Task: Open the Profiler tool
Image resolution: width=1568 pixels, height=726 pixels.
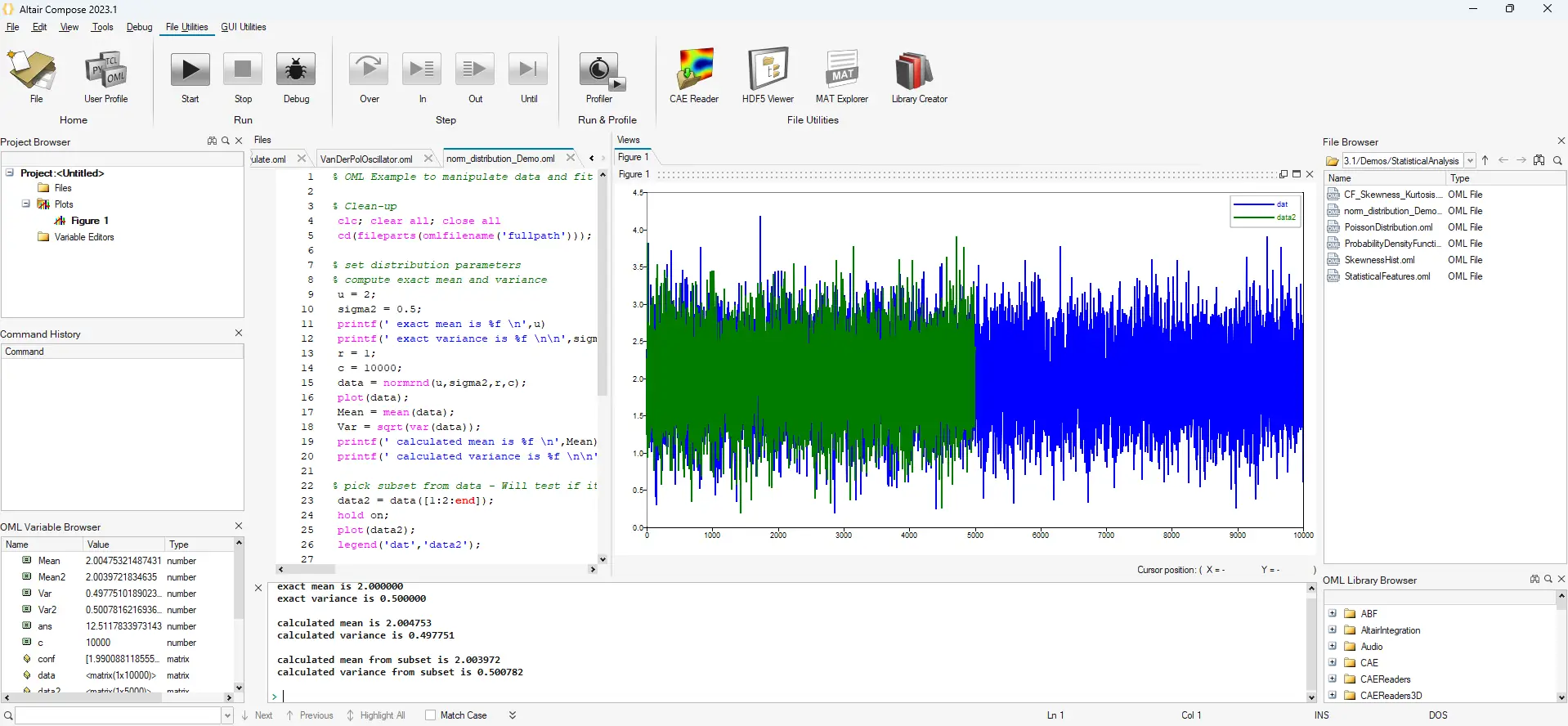Action: click(599, 71)
